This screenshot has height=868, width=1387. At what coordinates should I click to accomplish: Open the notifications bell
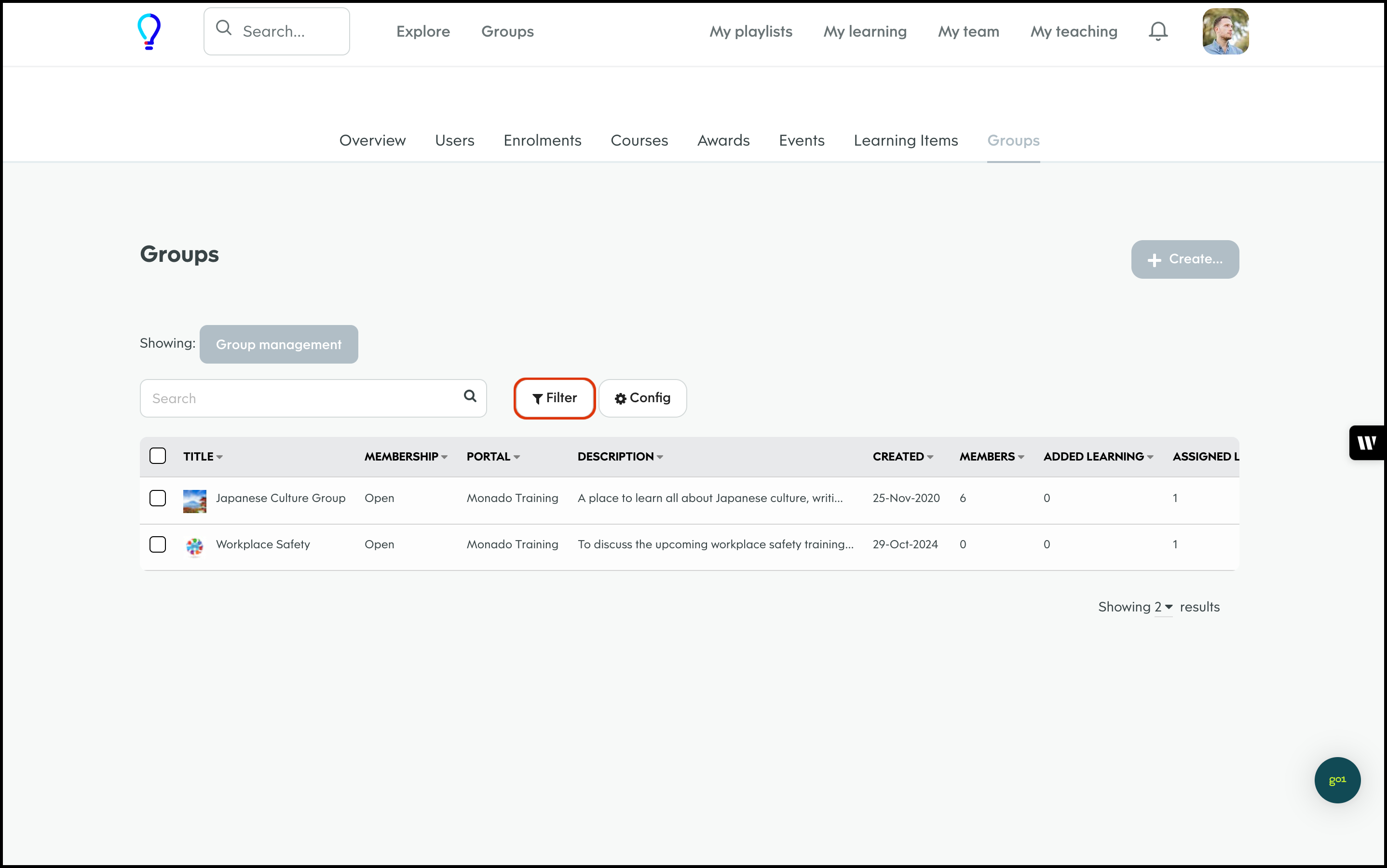1157,31
